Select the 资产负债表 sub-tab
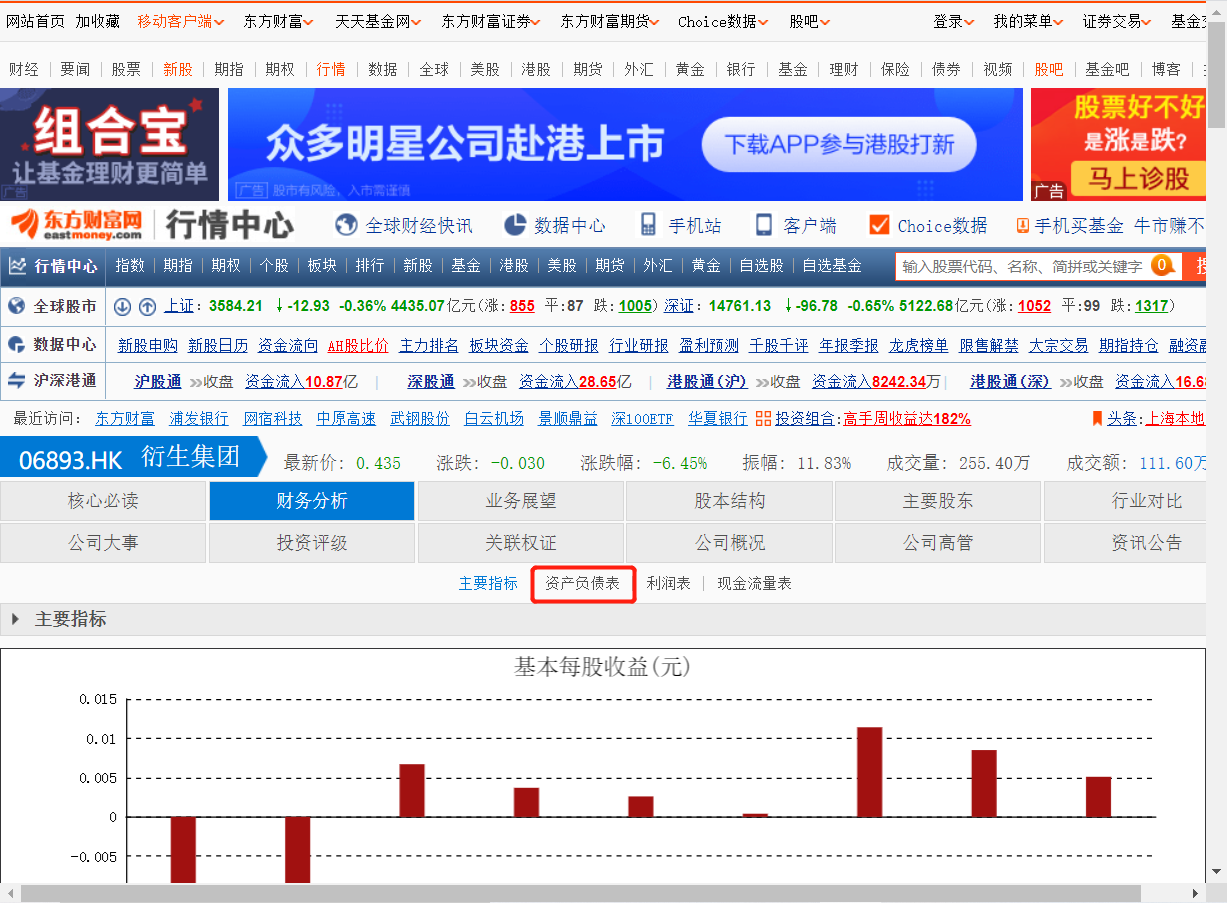Screen dimensions: 1227x903 (583, 583)
